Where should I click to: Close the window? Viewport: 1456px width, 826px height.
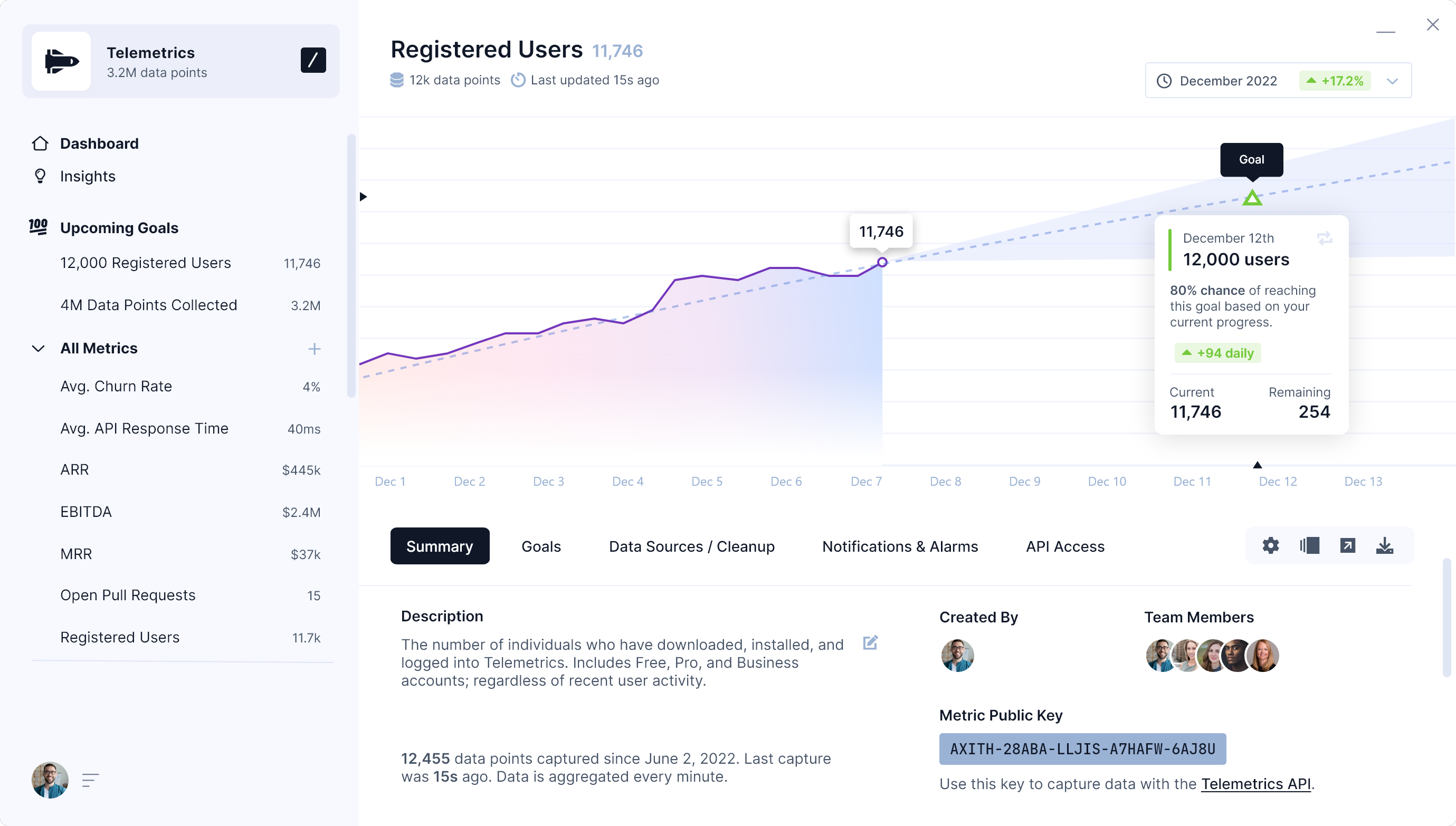click(x=1432, y=24)
